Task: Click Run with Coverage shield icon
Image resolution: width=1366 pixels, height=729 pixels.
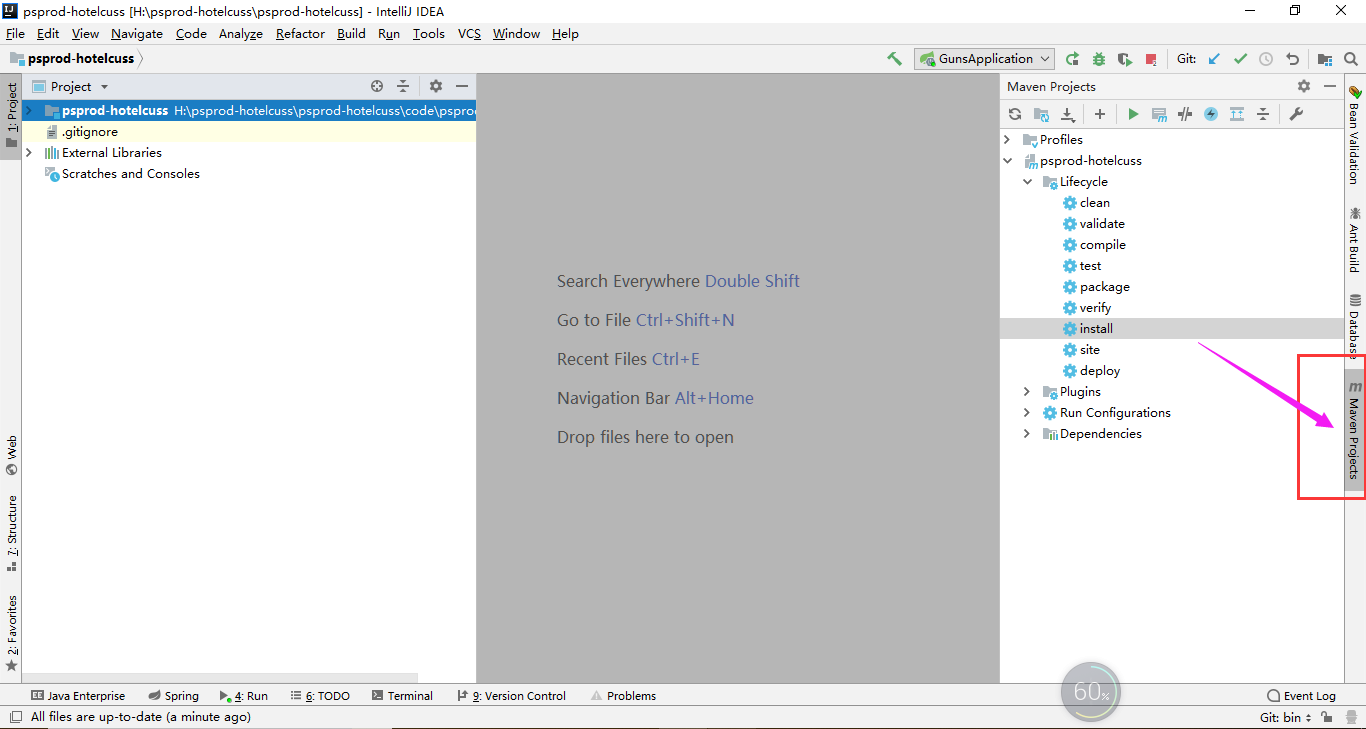Action: click(1125, 59)
